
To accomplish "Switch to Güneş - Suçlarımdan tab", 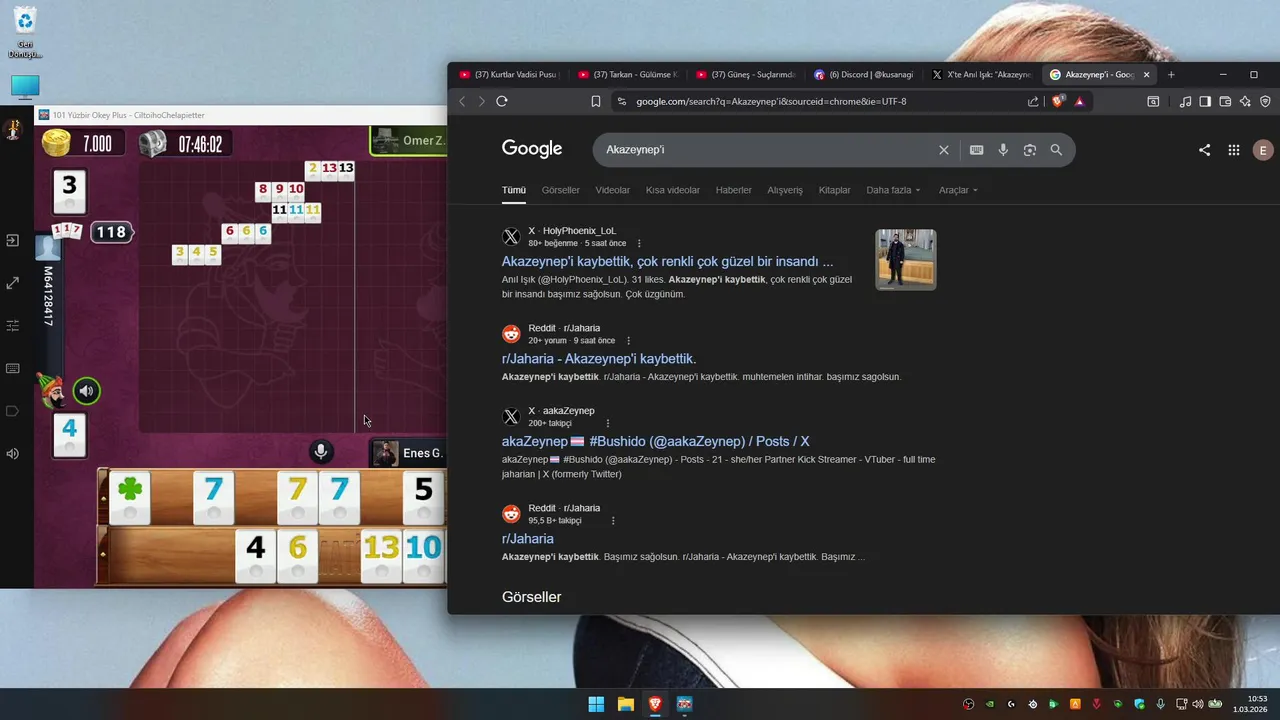I will 746,74.
